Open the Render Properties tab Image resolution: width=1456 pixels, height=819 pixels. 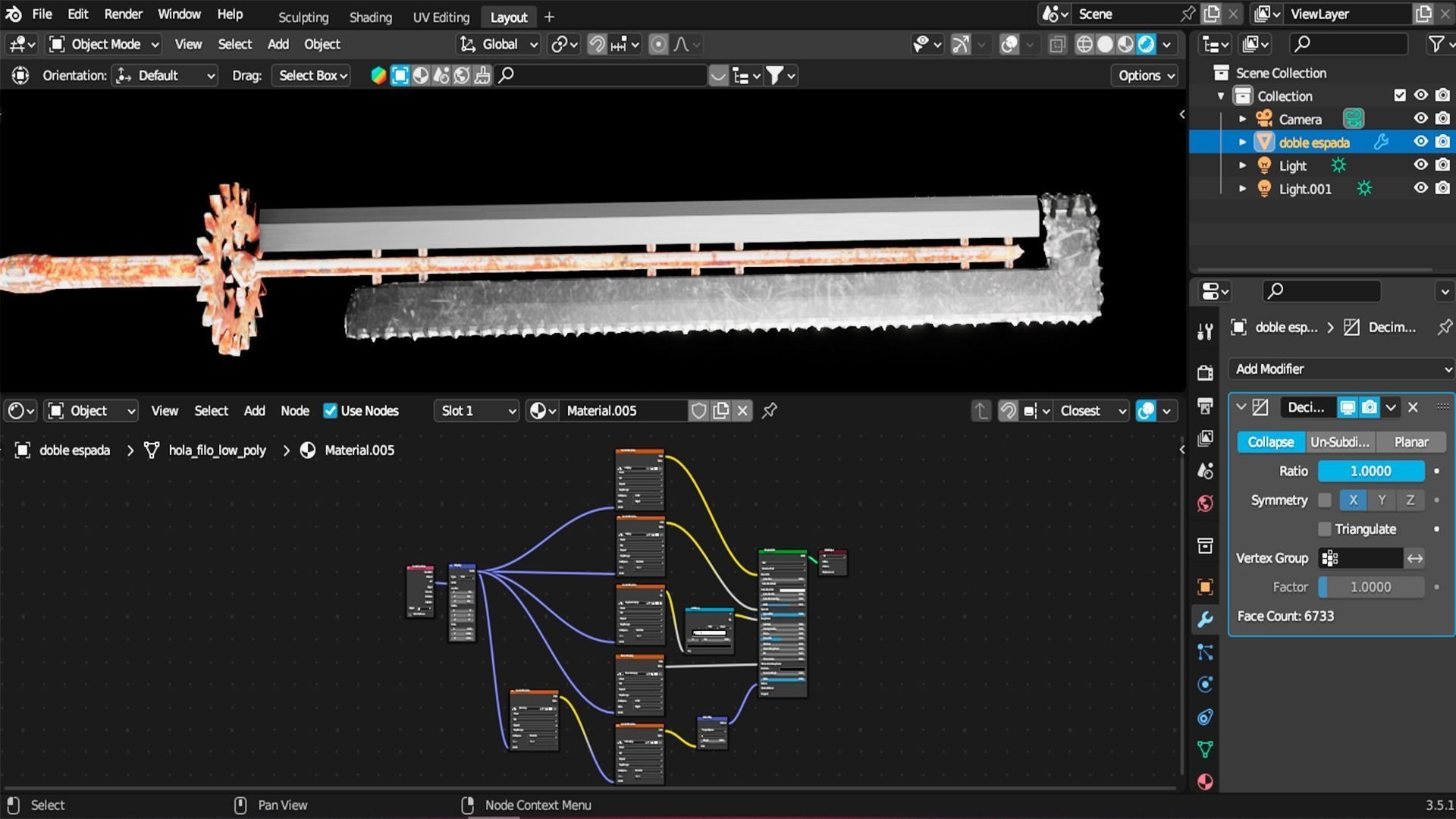coord(1205,372)
